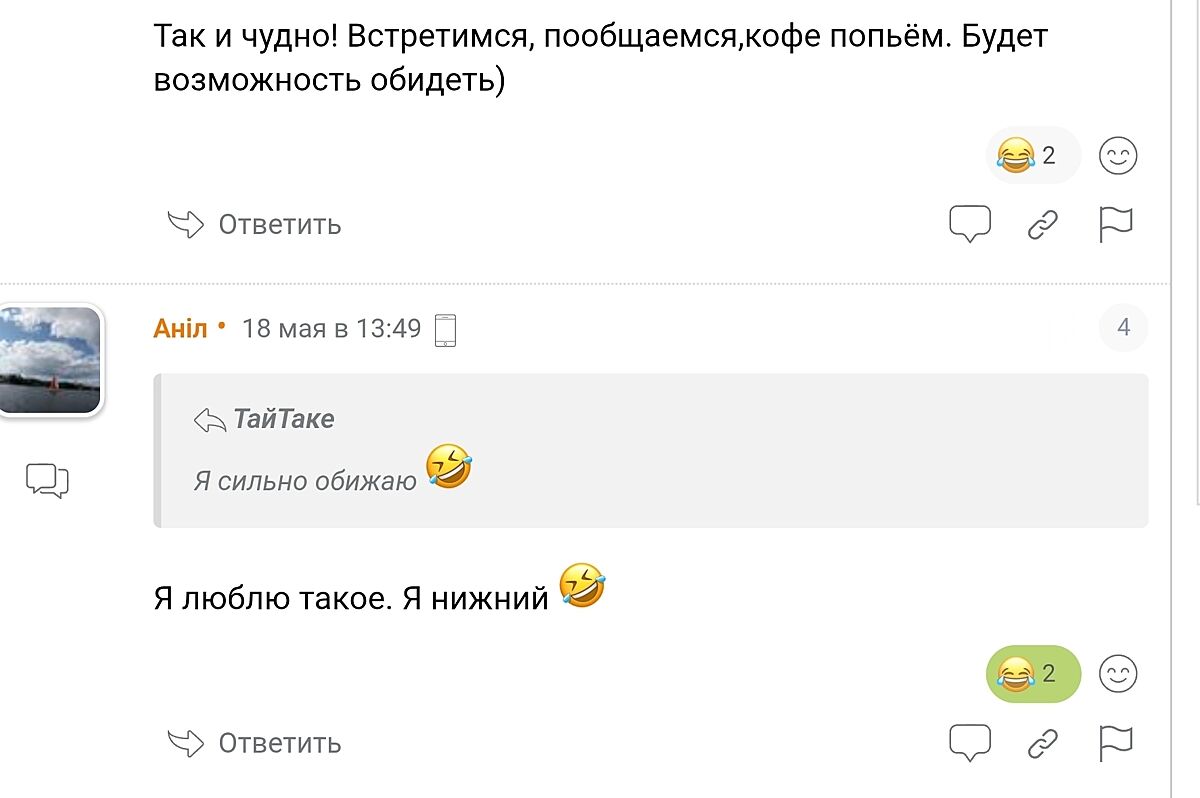
Task: Report Аніл's comment with the flag icon
Action: click(x=1115, y=743)
